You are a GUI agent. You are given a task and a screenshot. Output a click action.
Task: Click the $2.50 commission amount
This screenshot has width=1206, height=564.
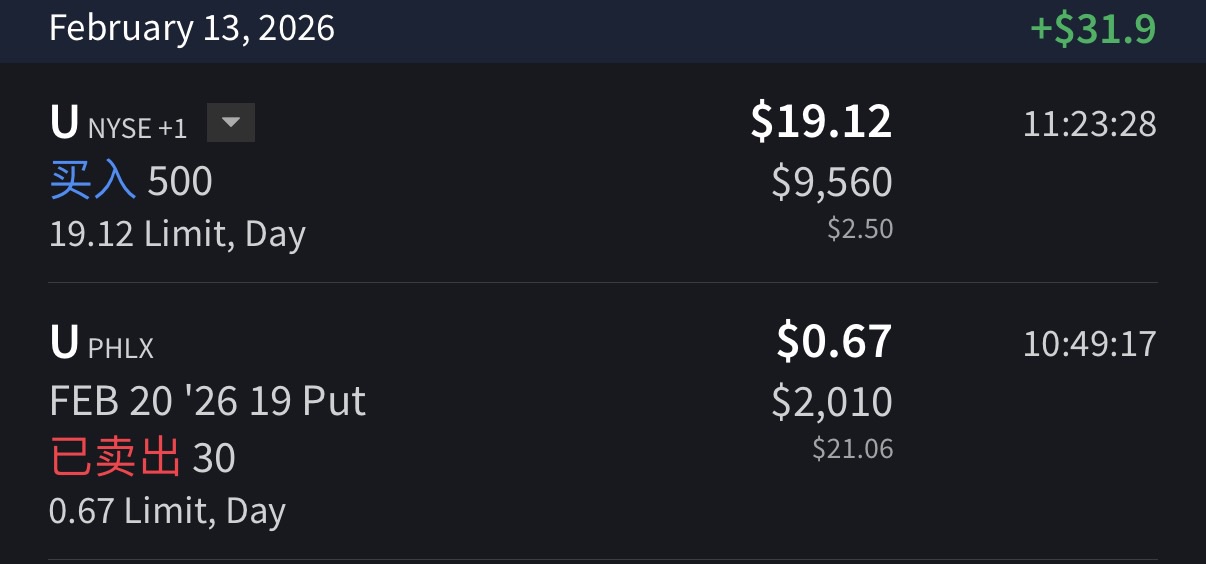click(860, 229)
